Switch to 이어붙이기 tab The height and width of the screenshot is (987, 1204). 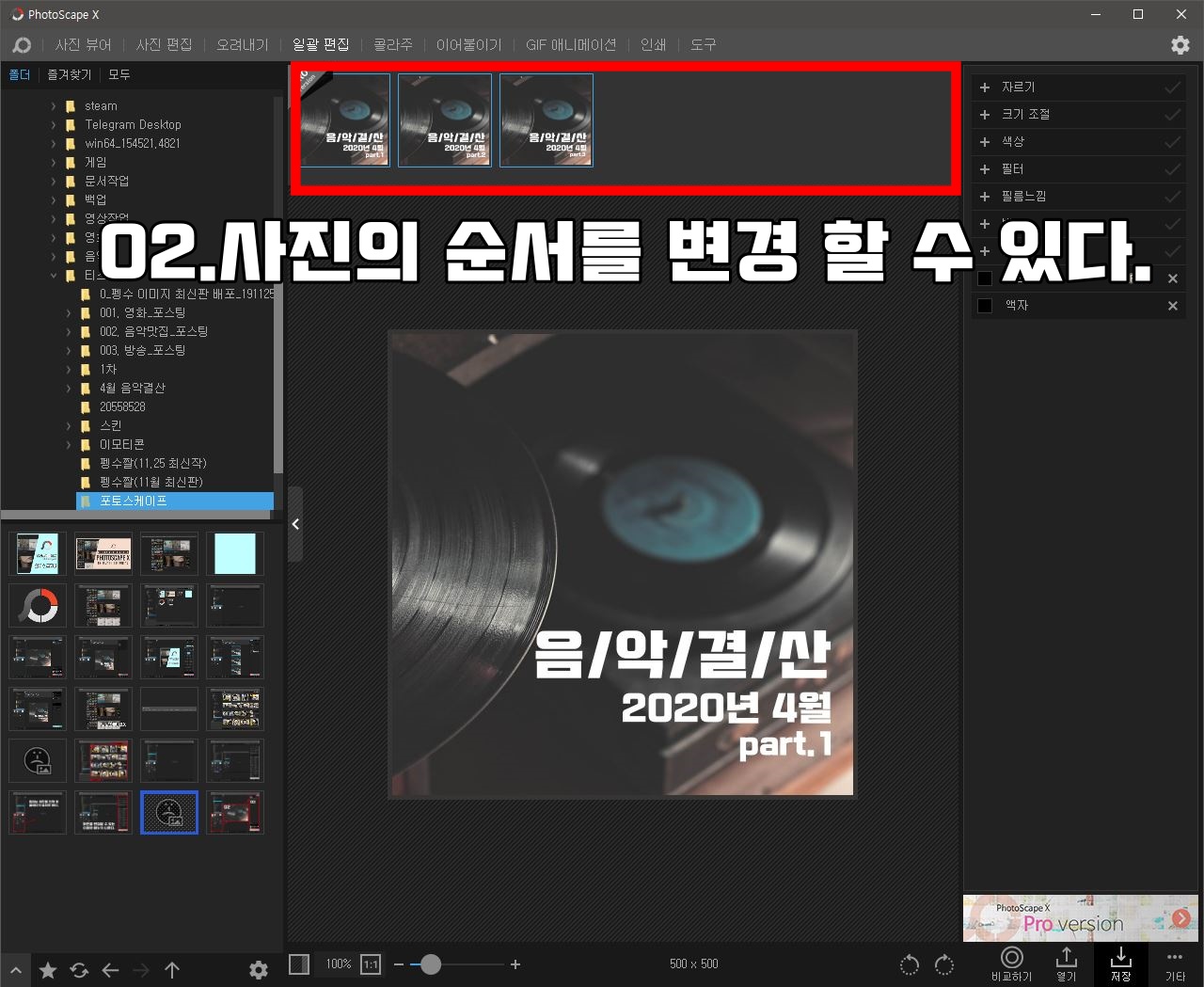click(468, 45)
